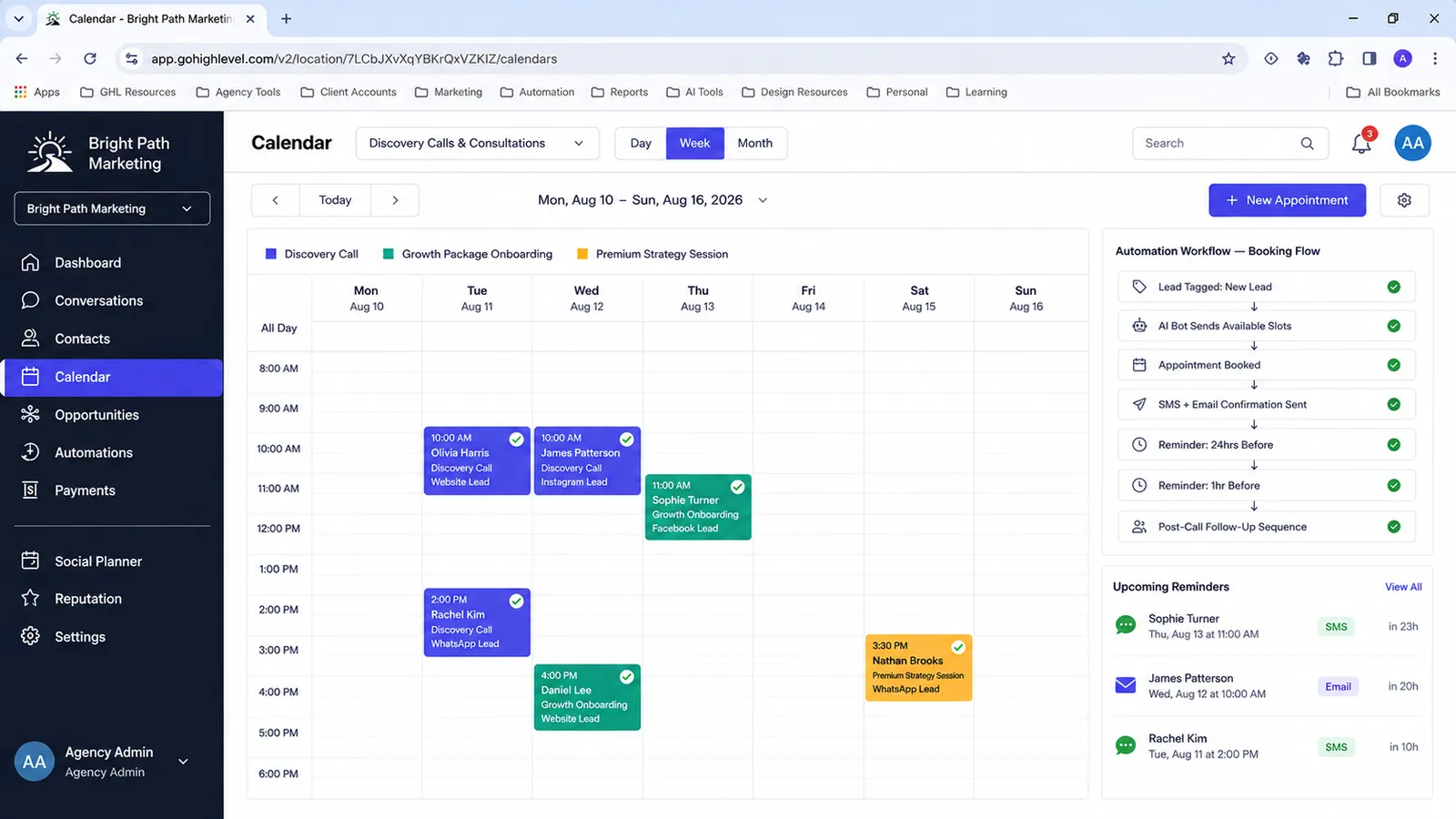
Task: Click the calendar settings gear button
Action: (x=1404, y=200)
